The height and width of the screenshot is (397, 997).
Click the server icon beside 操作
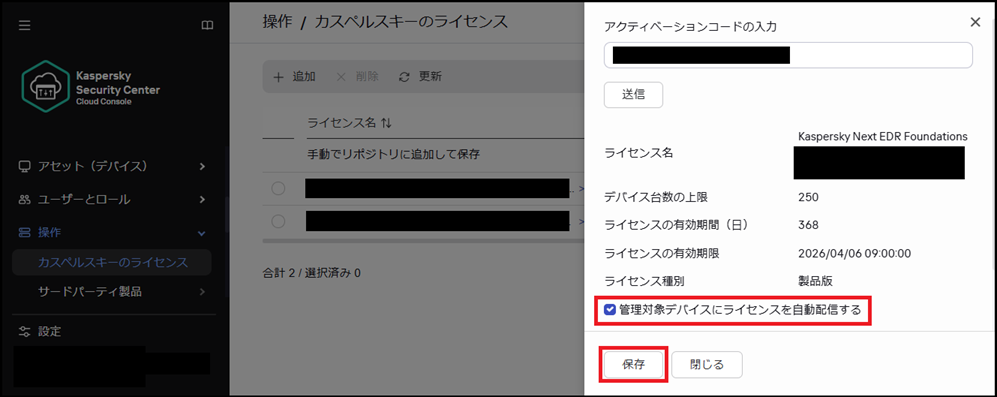[x=25, y=233]
